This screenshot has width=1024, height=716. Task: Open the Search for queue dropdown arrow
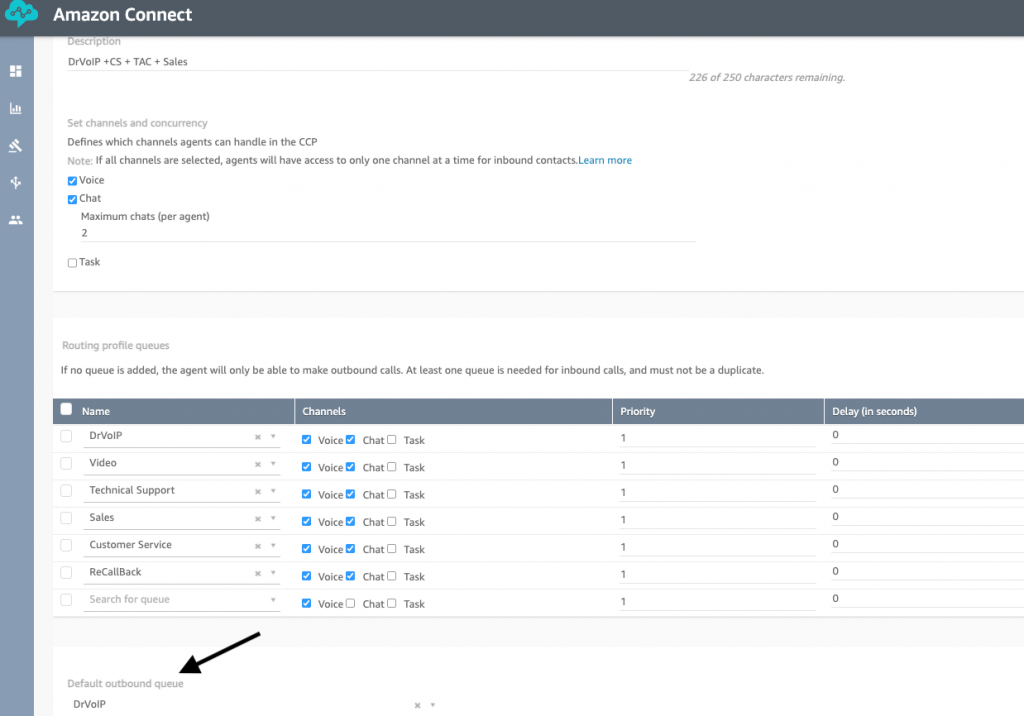point(273,600)
